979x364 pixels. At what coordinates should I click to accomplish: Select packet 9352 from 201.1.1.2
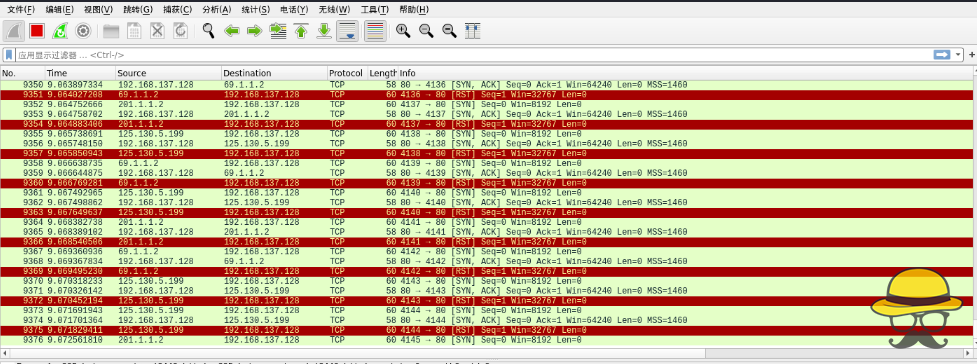click(487, 104)
